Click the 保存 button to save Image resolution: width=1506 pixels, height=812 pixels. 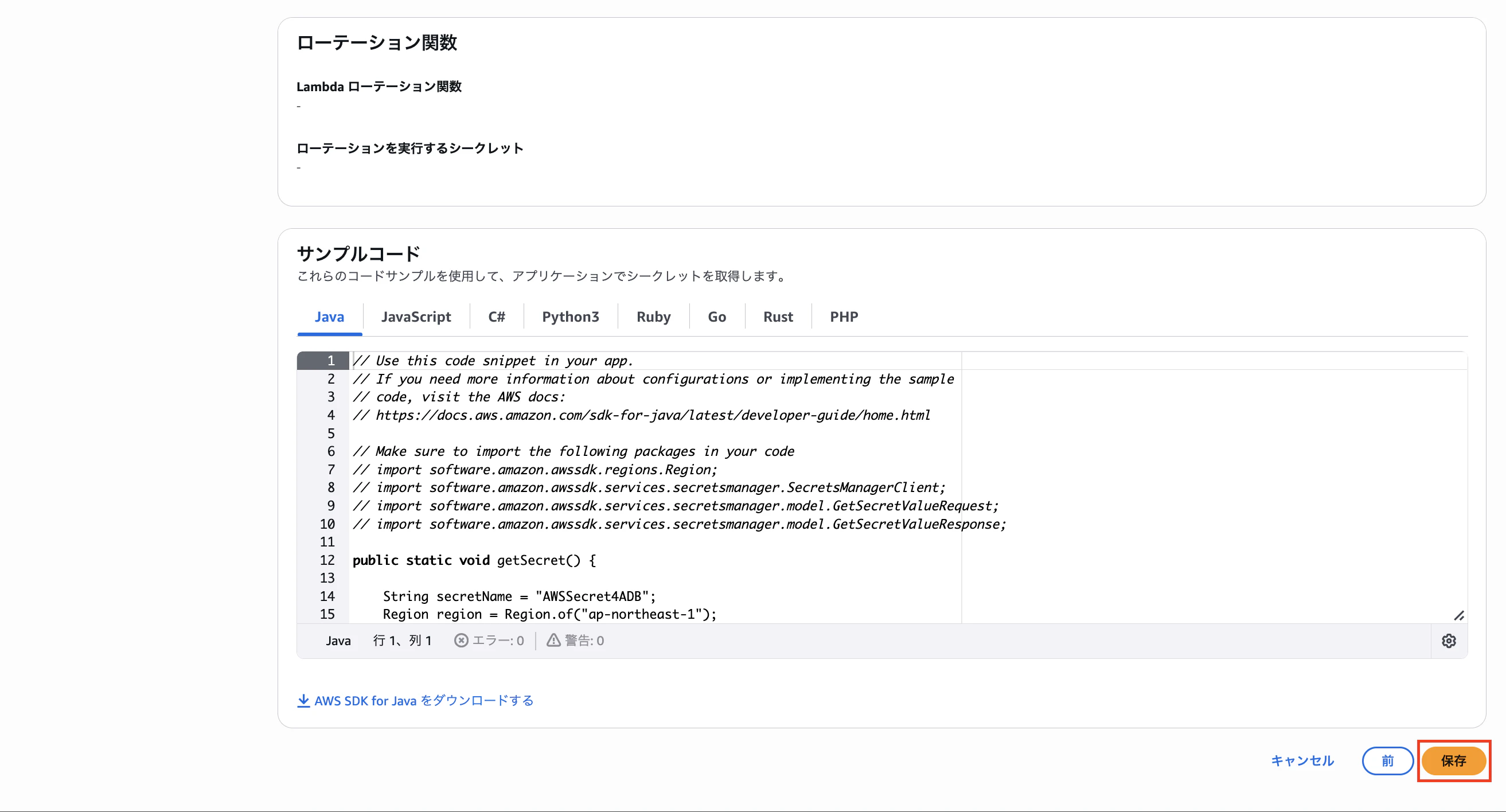(1453, 760)
